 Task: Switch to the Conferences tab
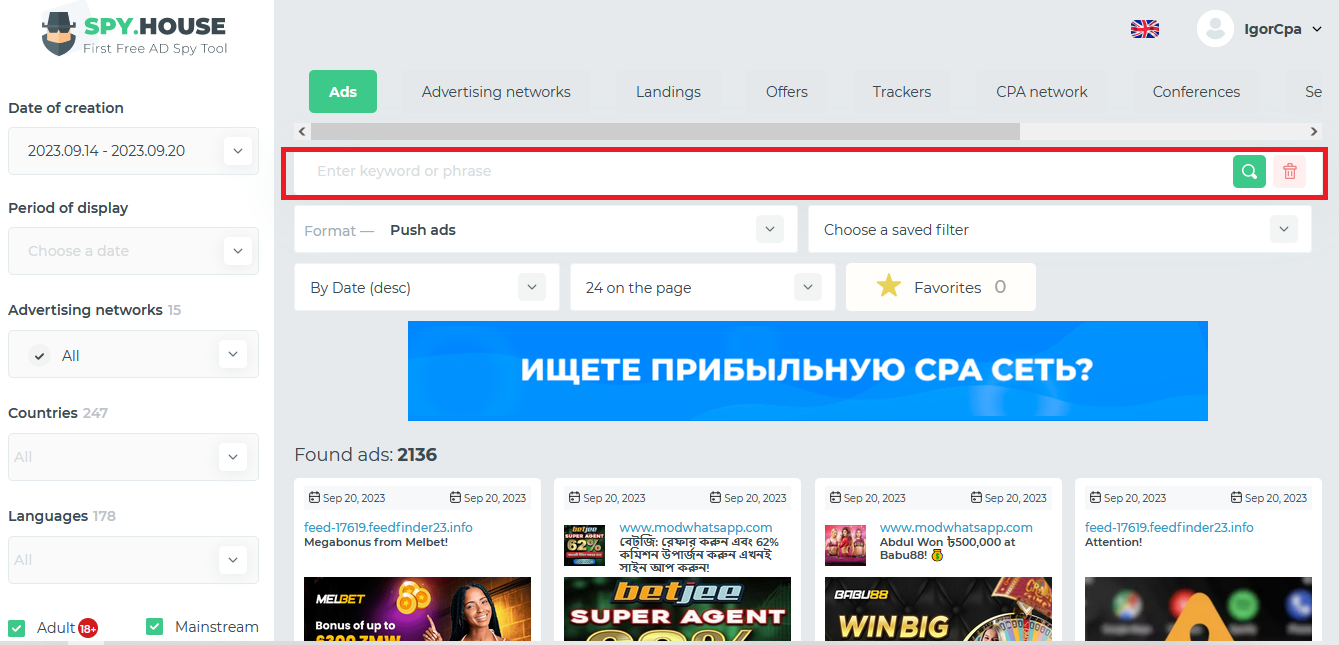(x=1196, y=91)
